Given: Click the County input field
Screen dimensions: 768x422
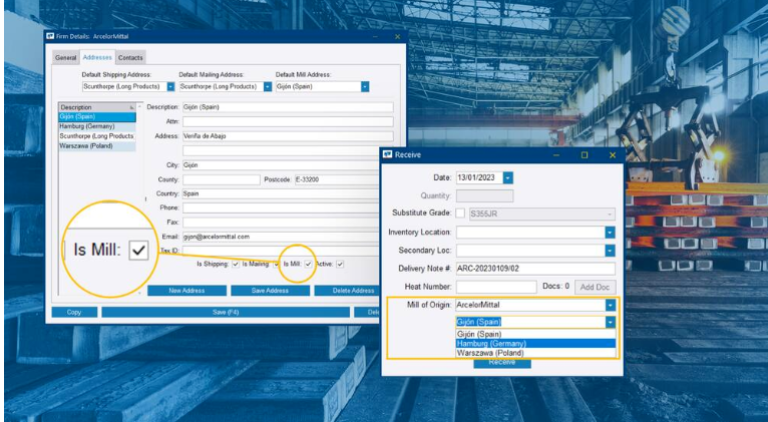Looking at the screenshot, I should (x=221, y=180).
